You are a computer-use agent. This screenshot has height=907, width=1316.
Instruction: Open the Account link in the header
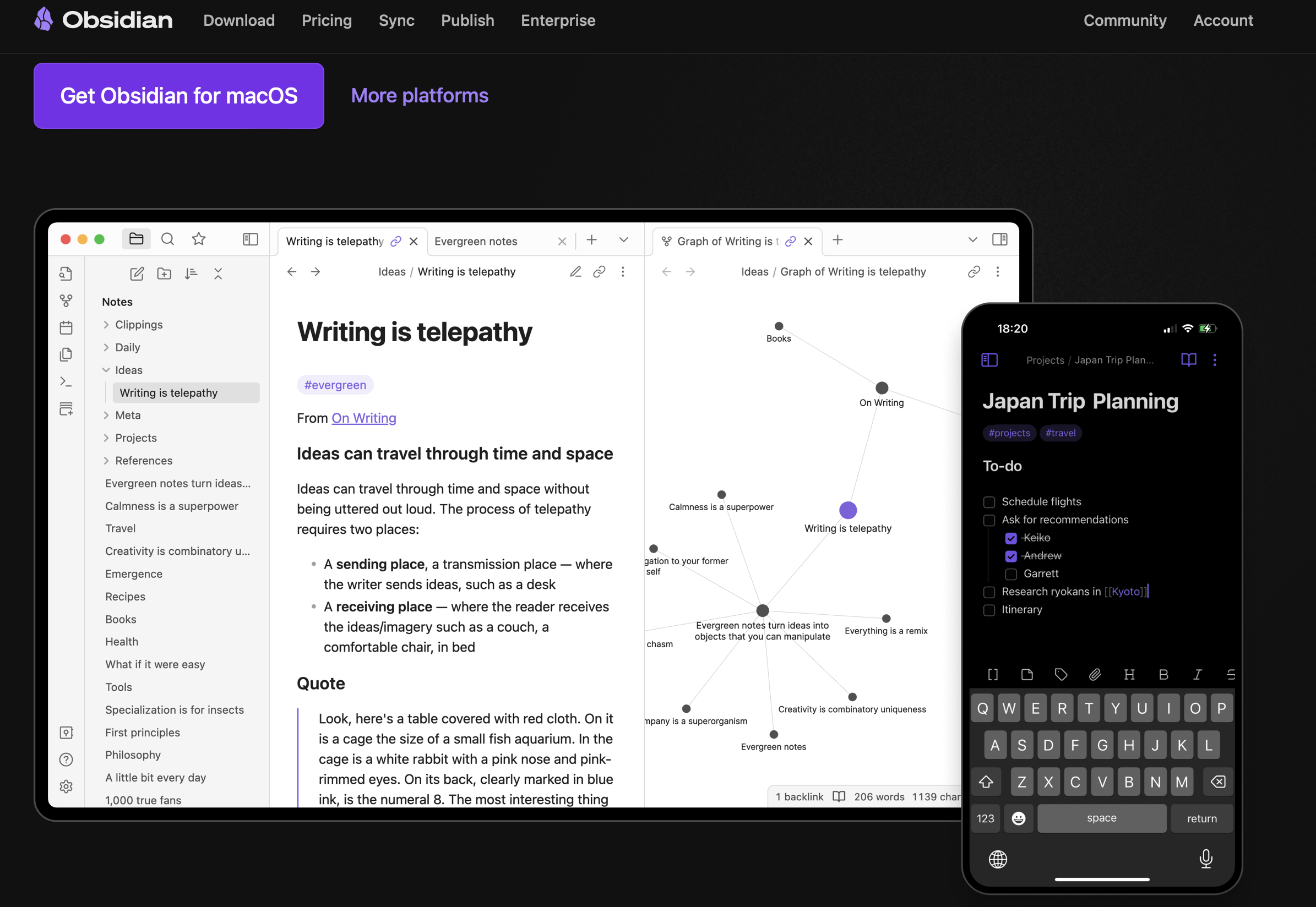(1223, 20)
